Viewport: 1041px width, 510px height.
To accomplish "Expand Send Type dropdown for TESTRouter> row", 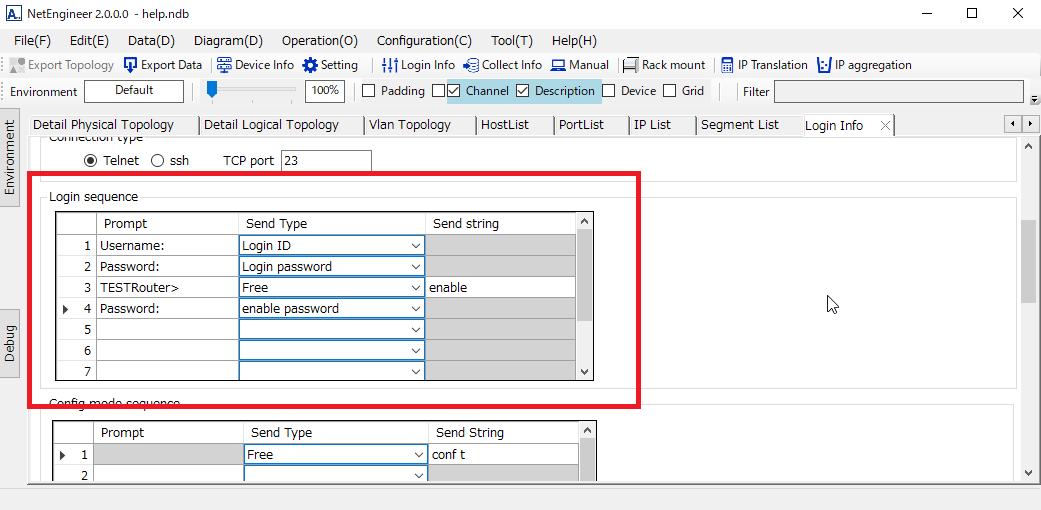I will tap(415, 288).
